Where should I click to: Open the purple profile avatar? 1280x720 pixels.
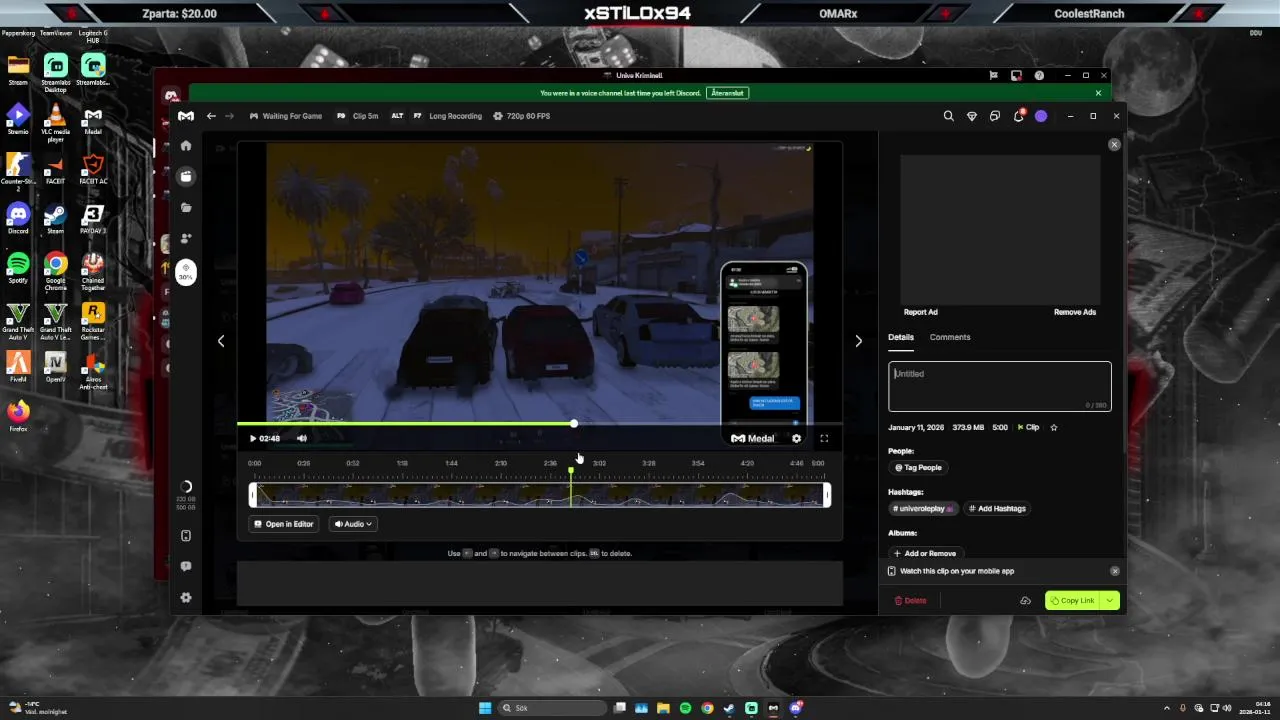point(1041,116)
